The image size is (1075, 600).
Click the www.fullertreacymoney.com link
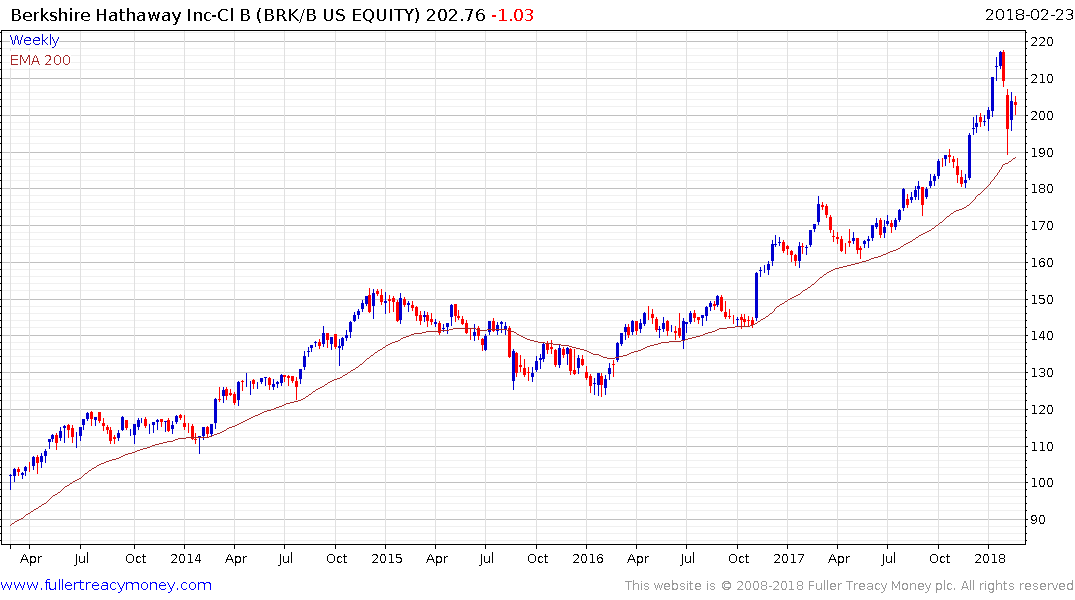coord(106,585)
